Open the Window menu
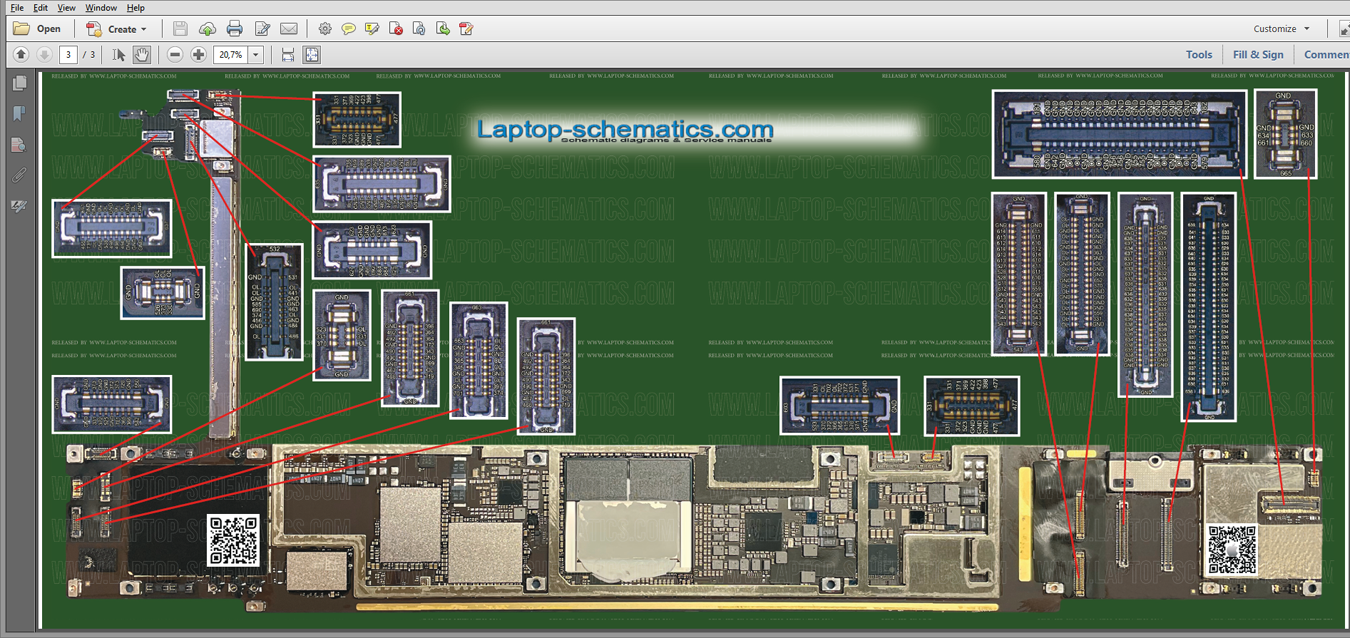The image size is (1350, 638). [x=101, y=7]
